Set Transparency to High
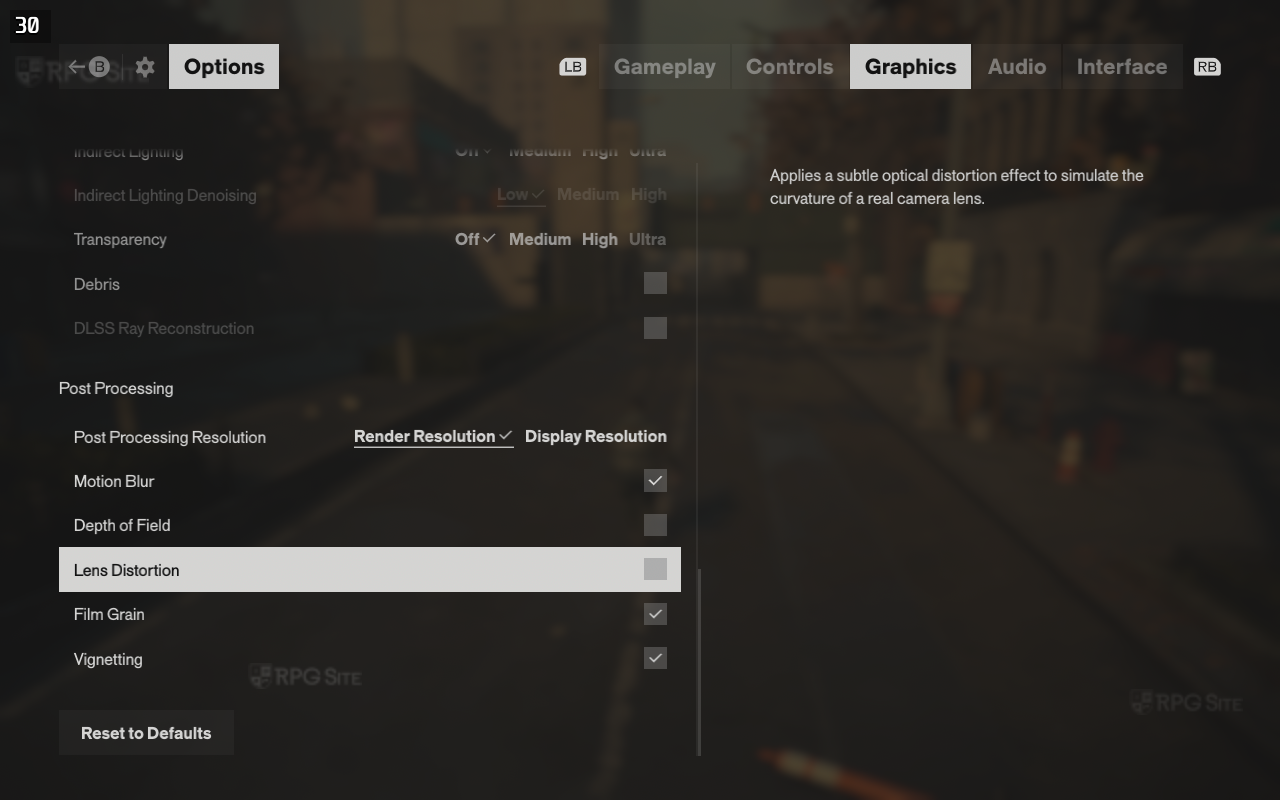The width and height of the screenshot is (1280, 800). [x=600, y=239]
